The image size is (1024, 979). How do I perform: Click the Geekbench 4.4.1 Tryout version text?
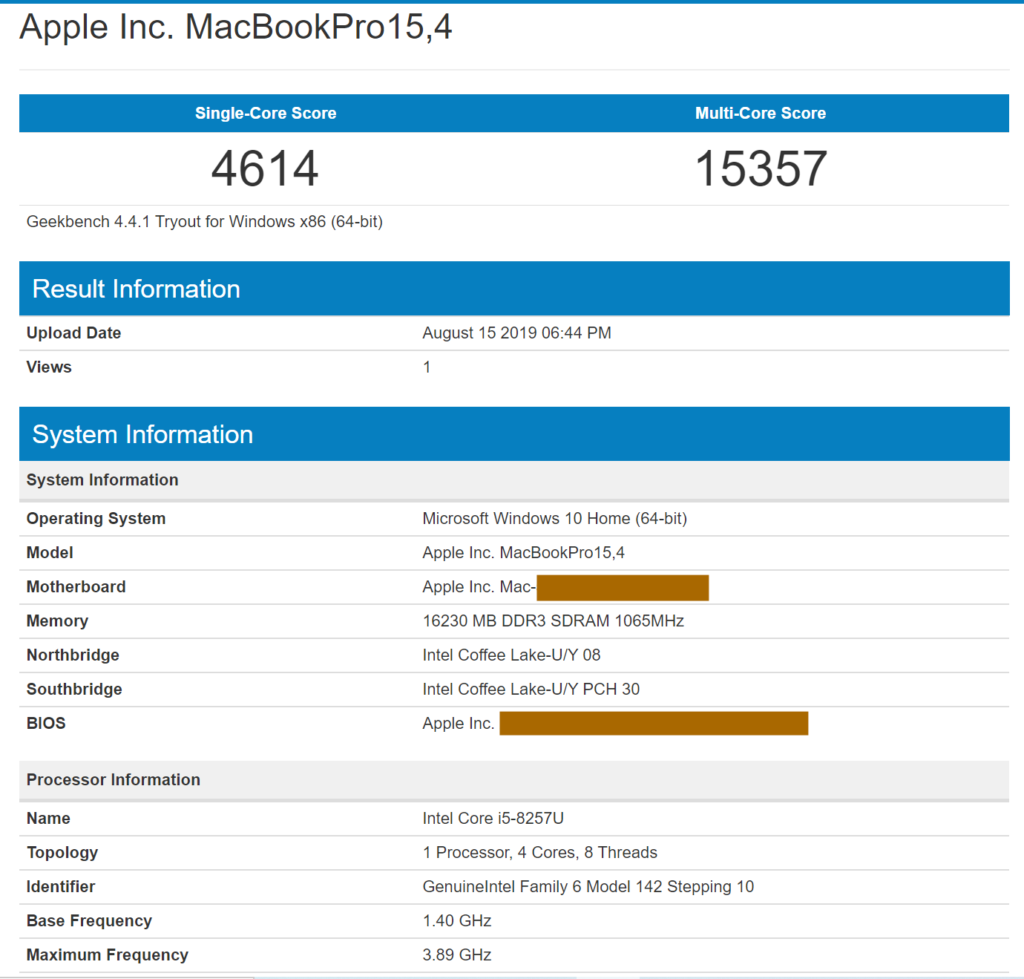tap(204, 222)
